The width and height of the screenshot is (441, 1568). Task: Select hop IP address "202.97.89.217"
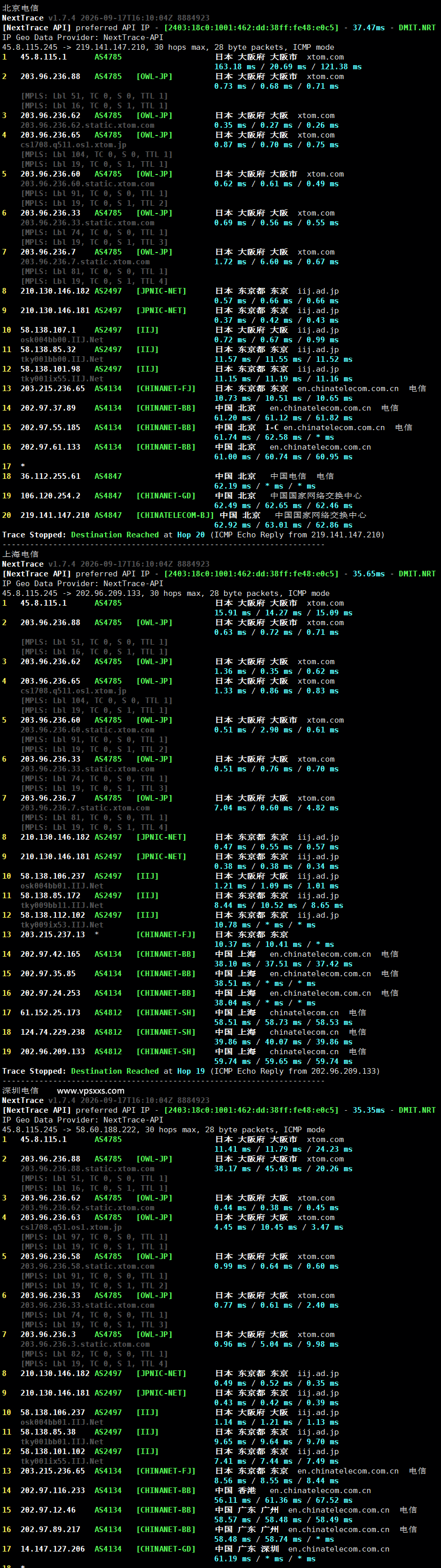[50, 1529]
